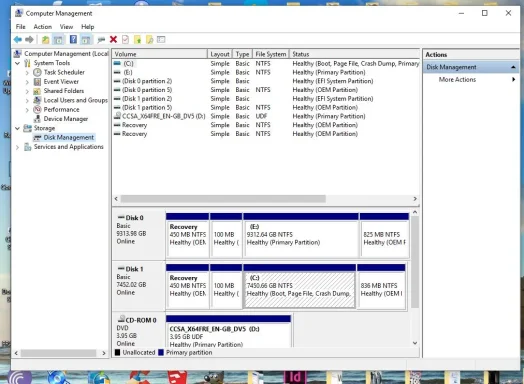Expand Local Users and Groups node
Screen dimensions: 524x384
click(27, 101)
